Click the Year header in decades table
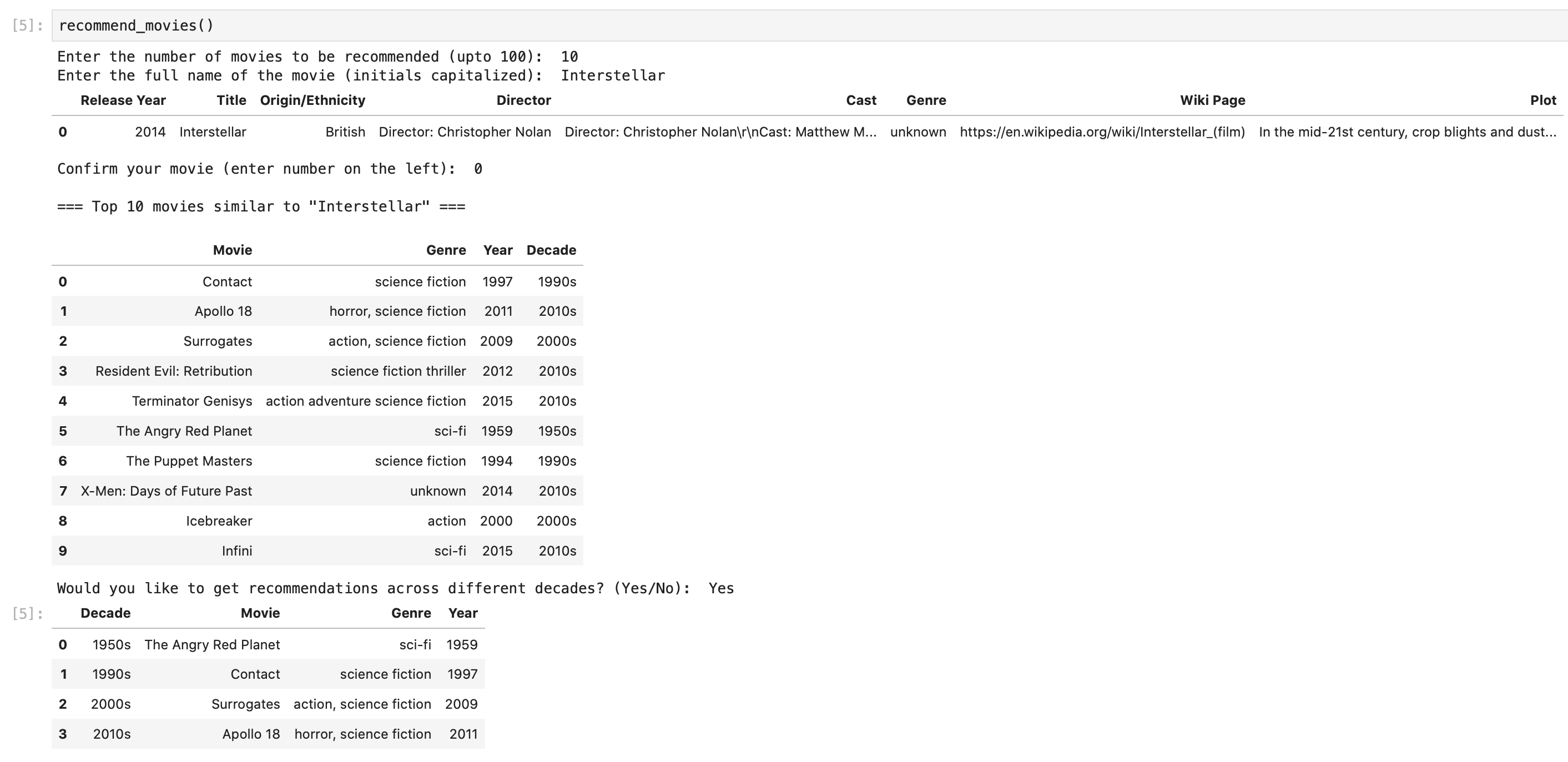Viewport: 1568px width, 762px height. (x=462, y=613)
